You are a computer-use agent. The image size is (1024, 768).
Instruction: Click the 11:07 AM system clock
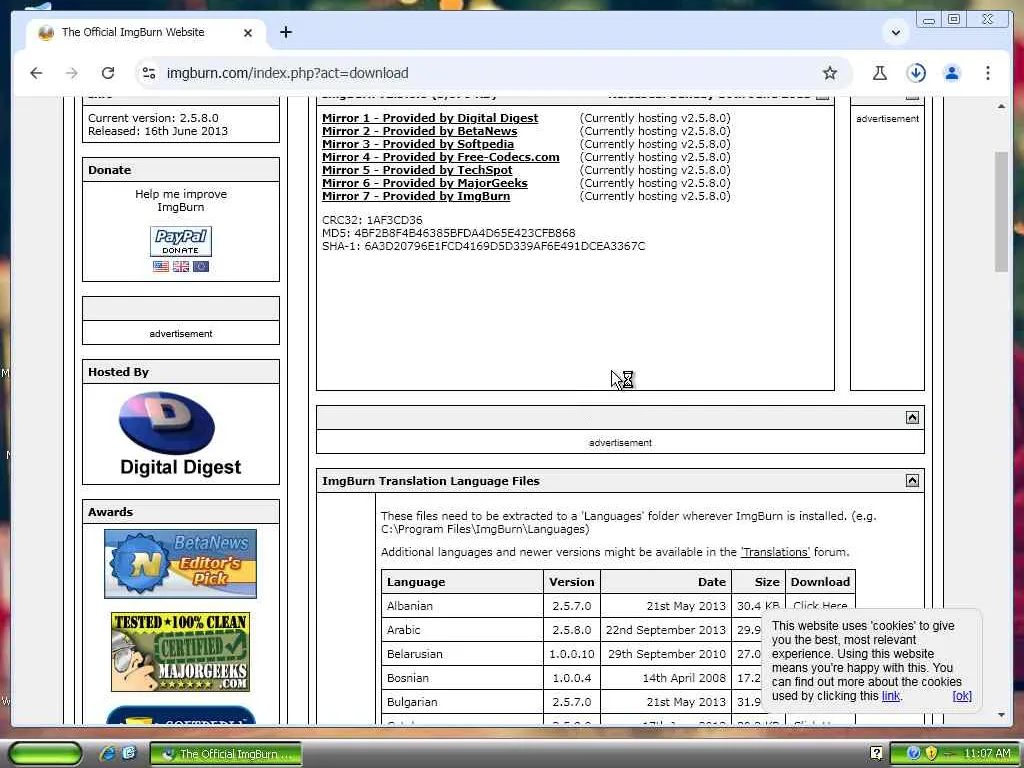coord(987,754)
